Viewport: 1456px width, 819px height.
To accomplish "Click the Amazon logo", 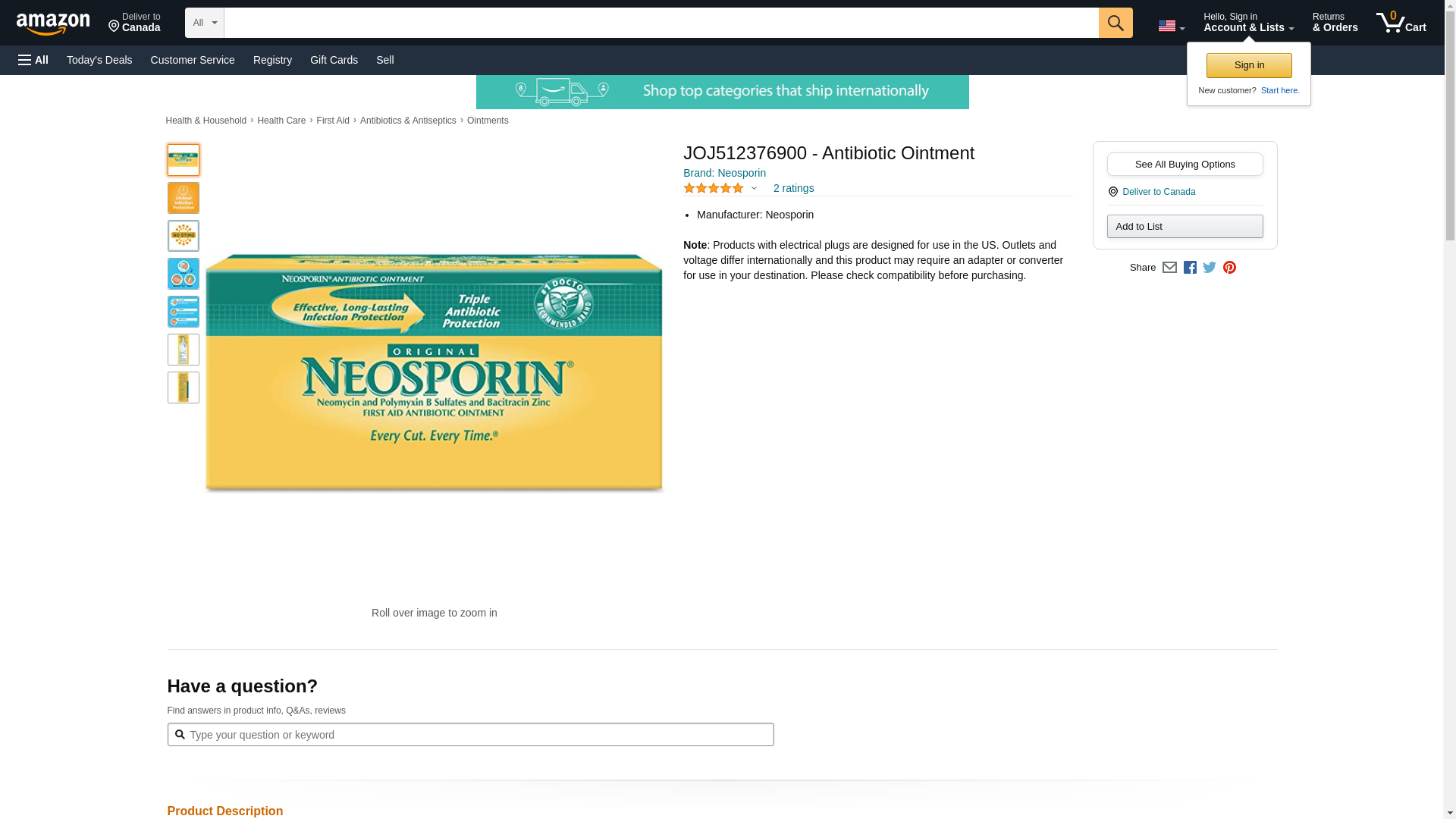I will tap(53, 24).
